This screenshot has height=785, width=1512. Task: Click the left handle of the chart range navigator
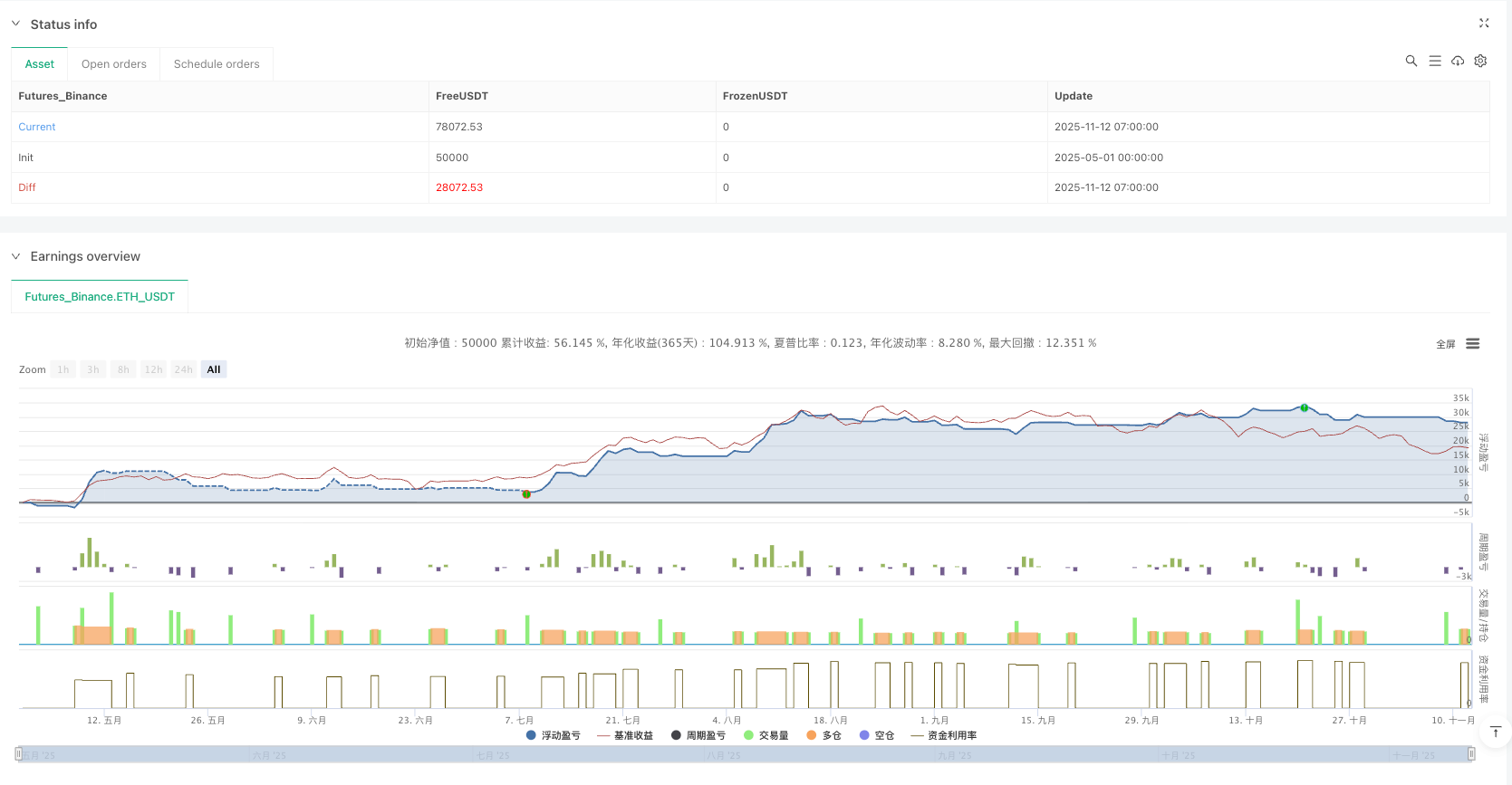(x=18, y=754)
